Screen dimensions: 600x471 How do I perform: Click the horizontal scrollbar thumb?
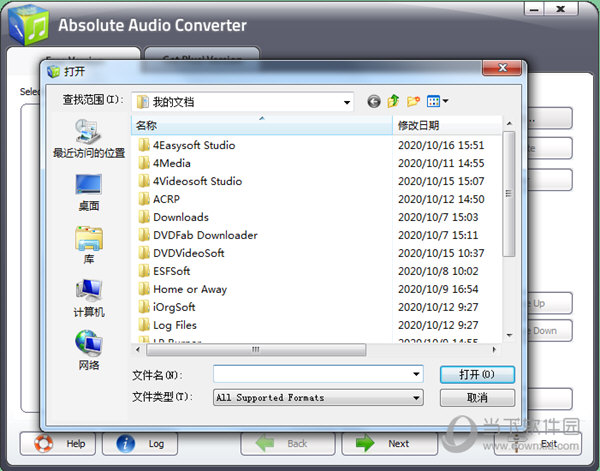point(256,349)
